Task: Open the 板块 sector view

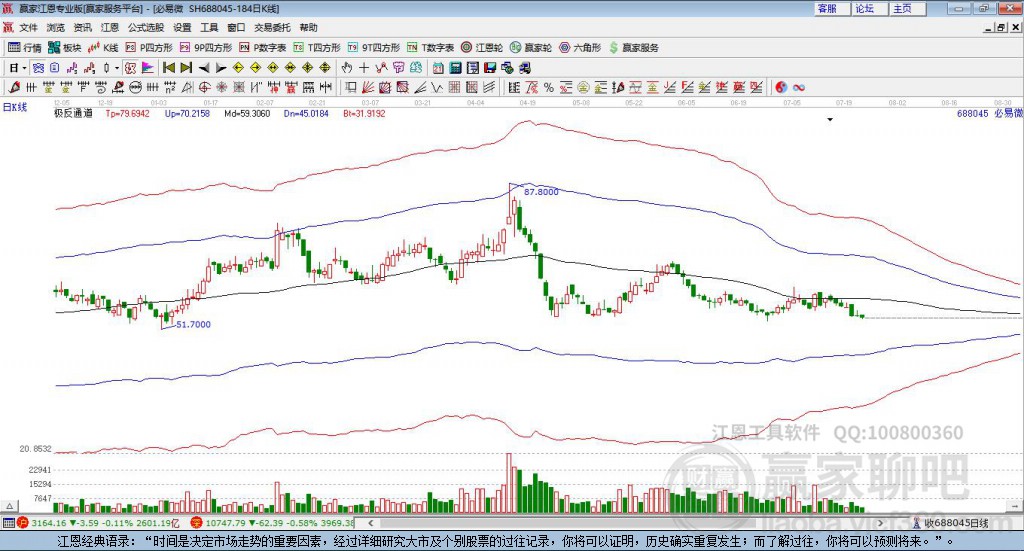Action: click(64, 48)
